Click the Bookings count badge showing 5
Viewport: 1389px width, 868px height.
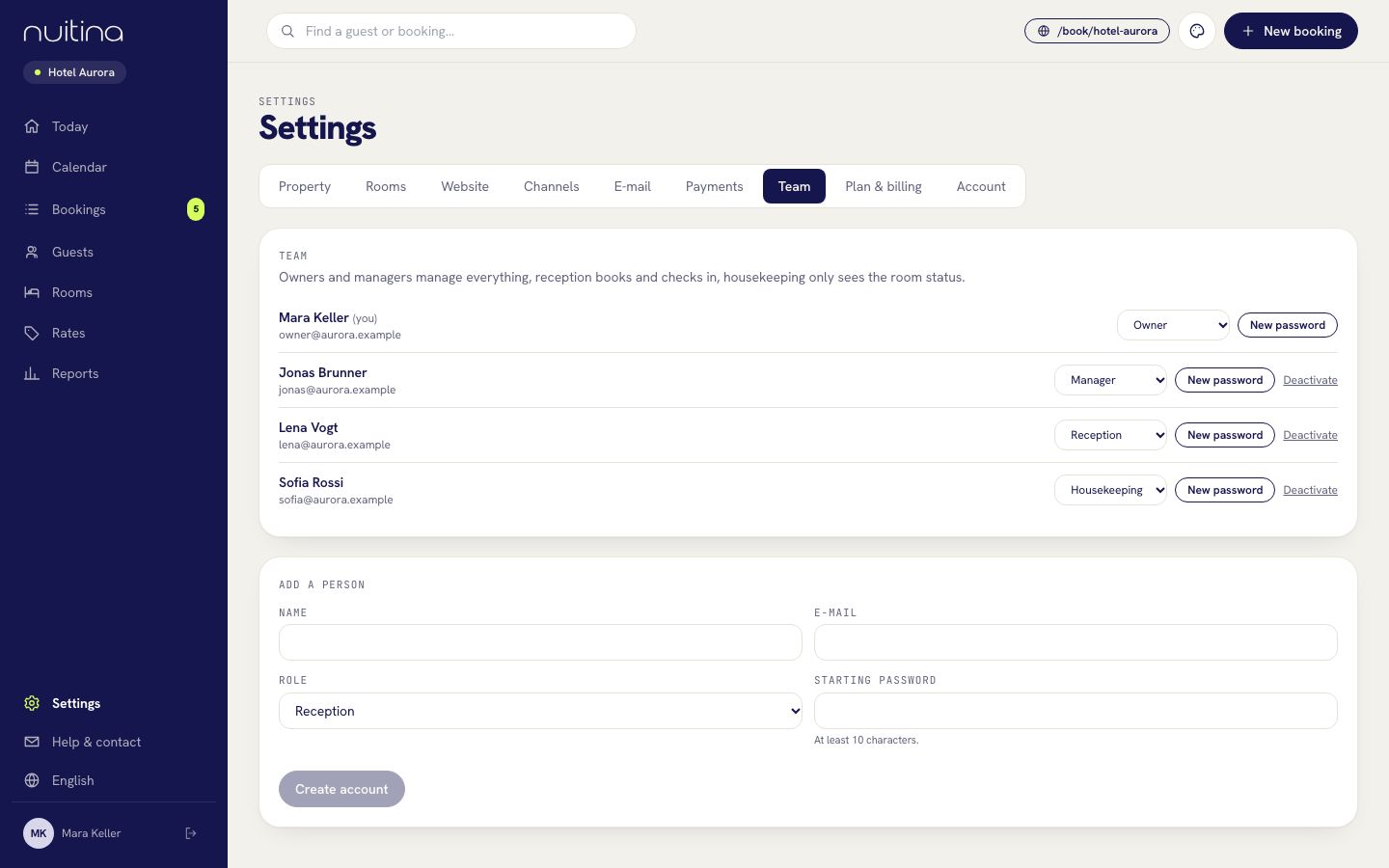196,209
